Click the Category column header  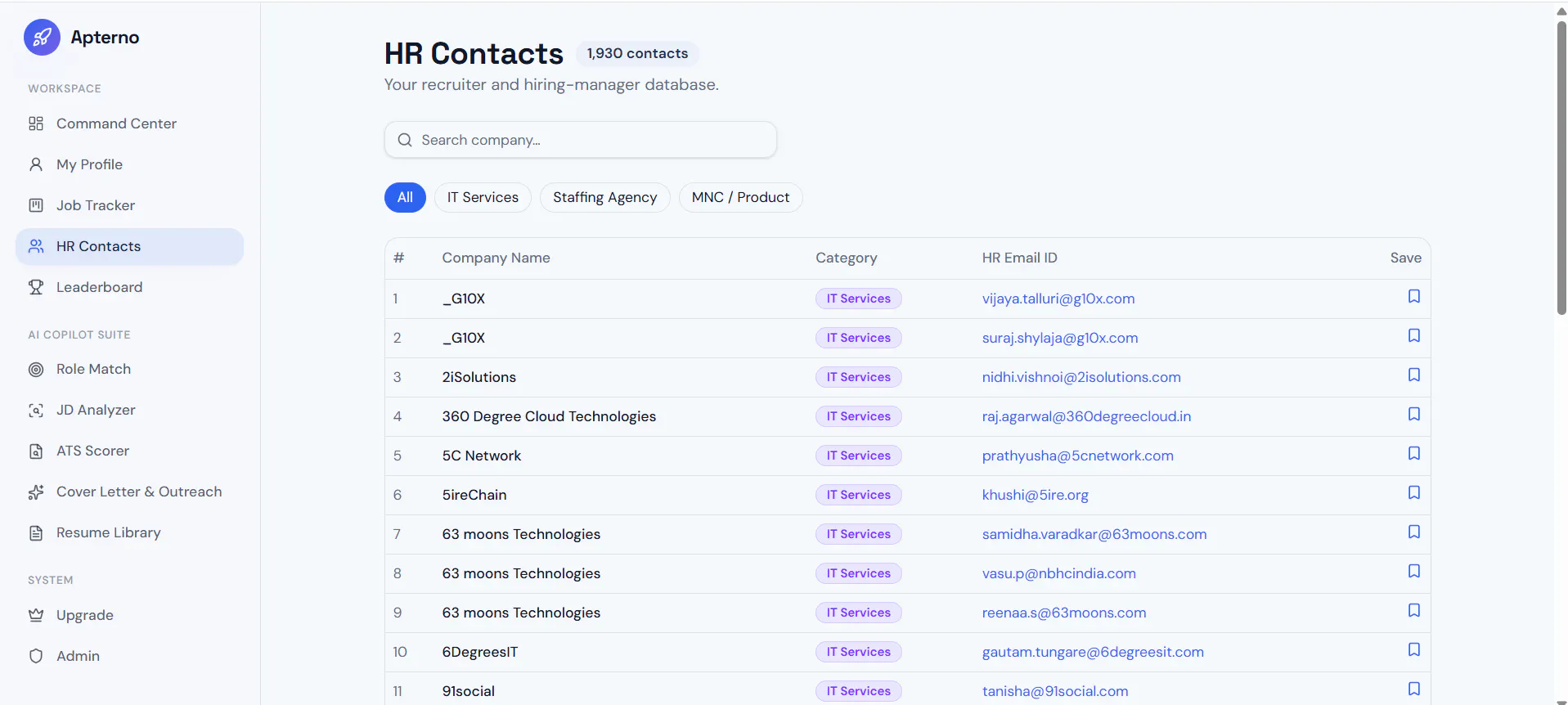(x=847, y=258)
